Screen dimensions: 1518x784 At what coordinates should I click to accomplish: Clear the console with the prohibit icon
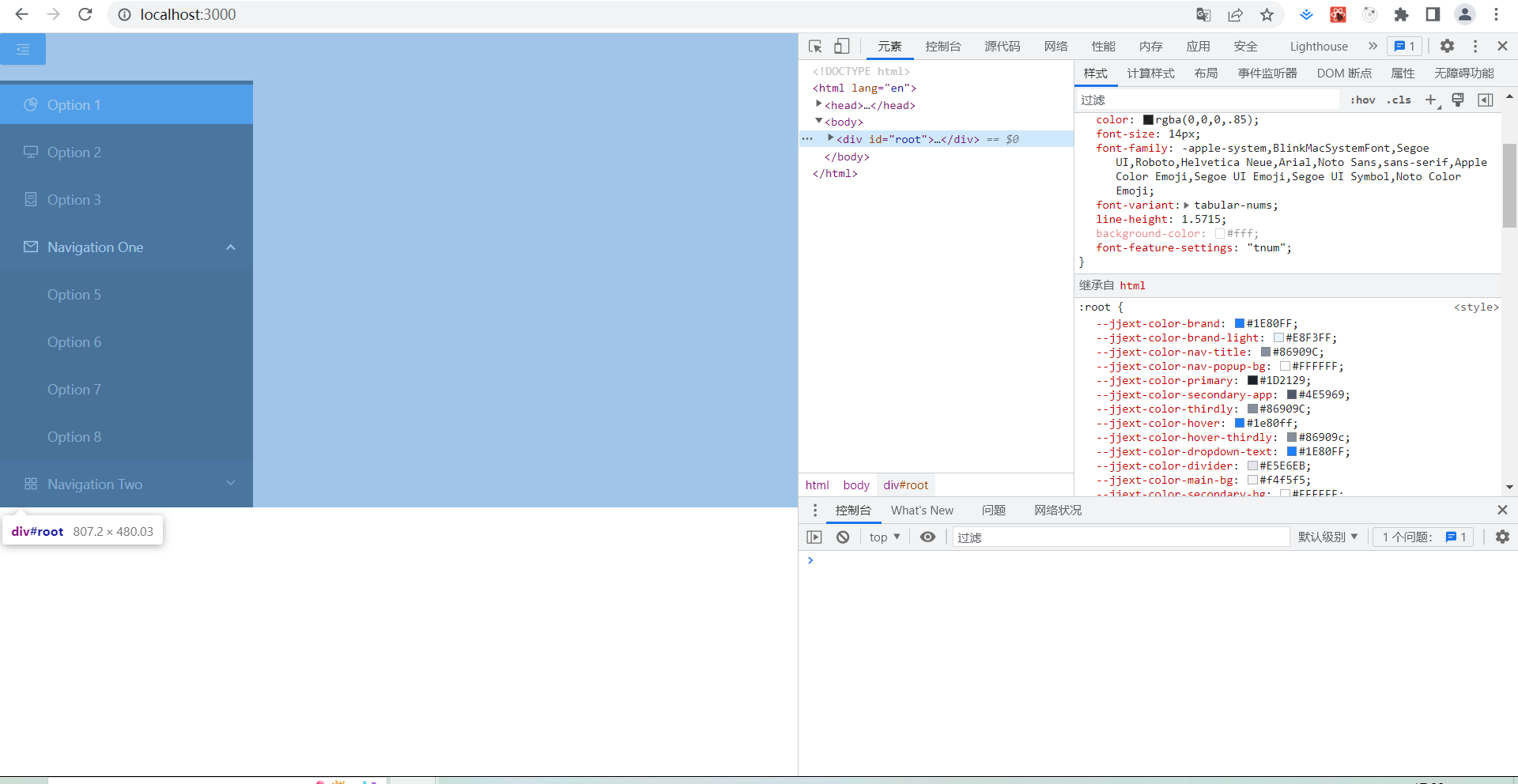(x=843, y=537)
